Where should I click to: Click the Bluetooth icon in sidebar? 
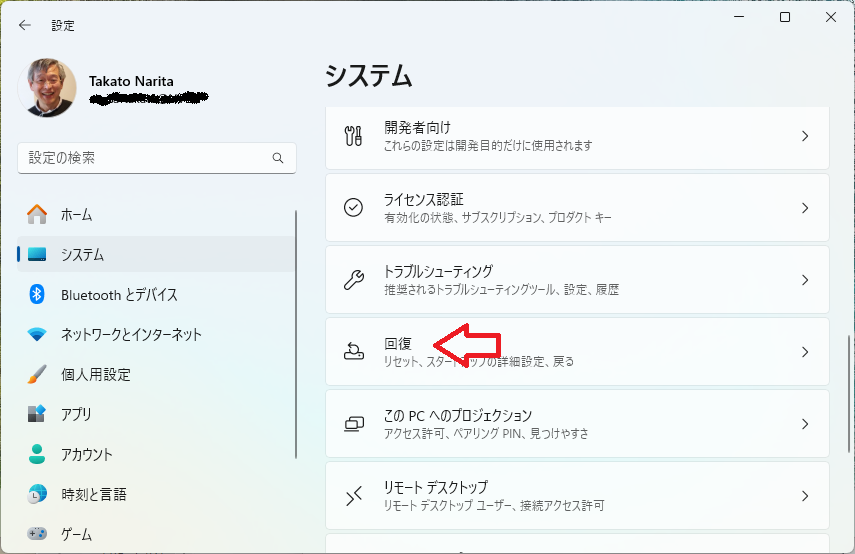(x=37, y=294)
